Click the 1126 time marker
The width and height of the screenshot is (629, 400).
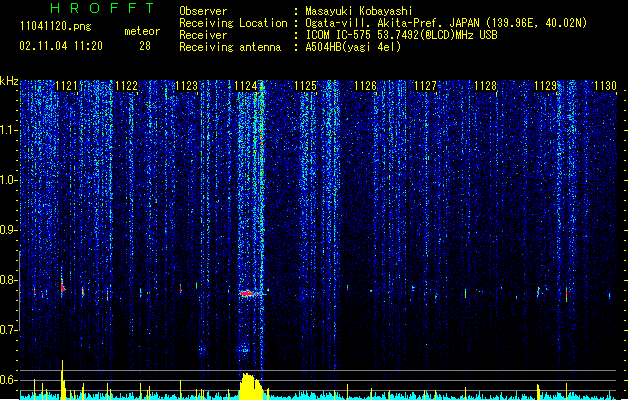click(365, 86)
